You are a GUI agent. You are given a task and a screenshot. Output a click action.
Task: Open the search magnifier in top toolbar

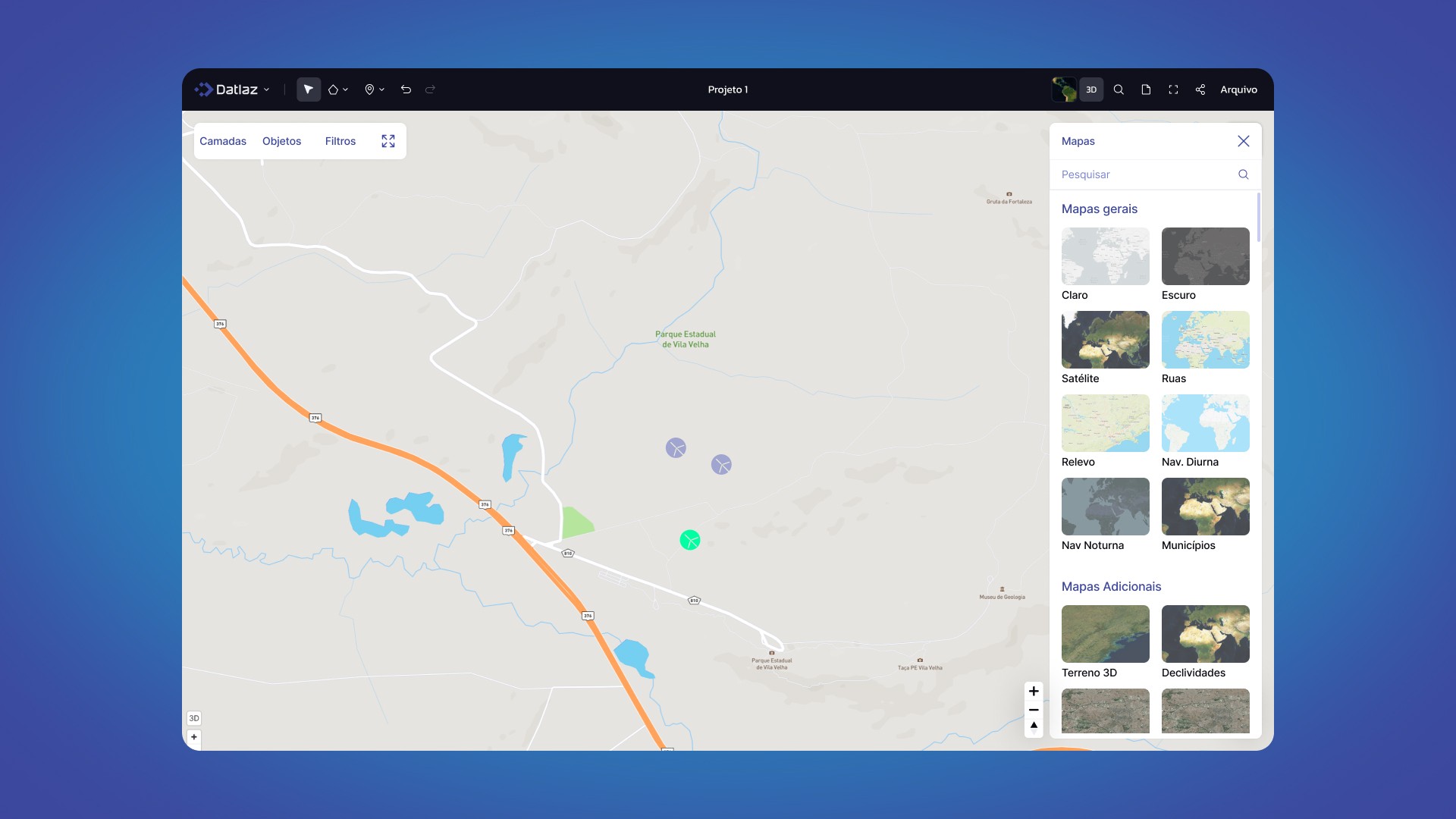tap(1119, 89)
